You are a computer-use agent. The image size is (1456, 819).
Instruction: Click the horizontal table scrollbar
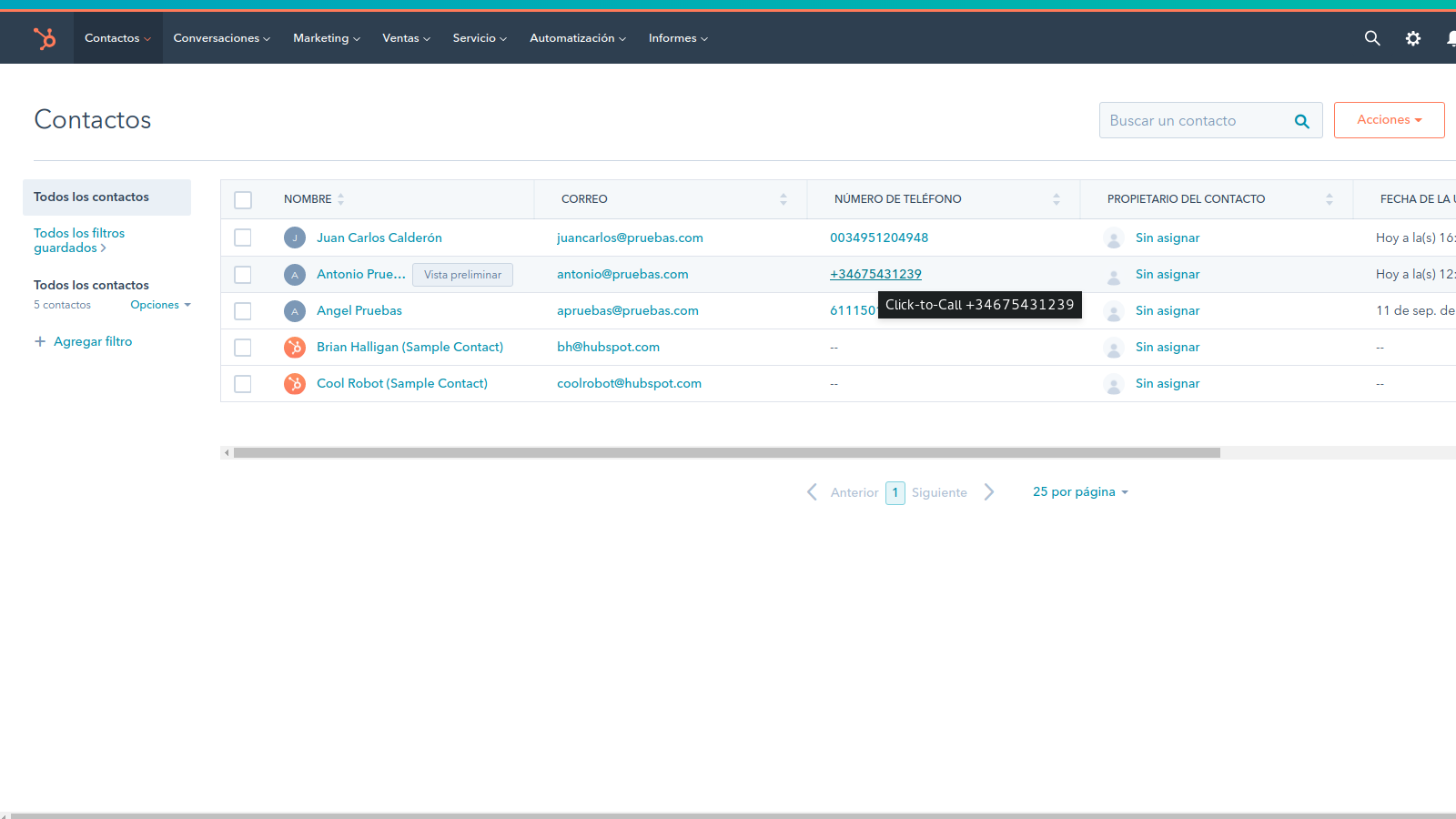tap(726, 452)
